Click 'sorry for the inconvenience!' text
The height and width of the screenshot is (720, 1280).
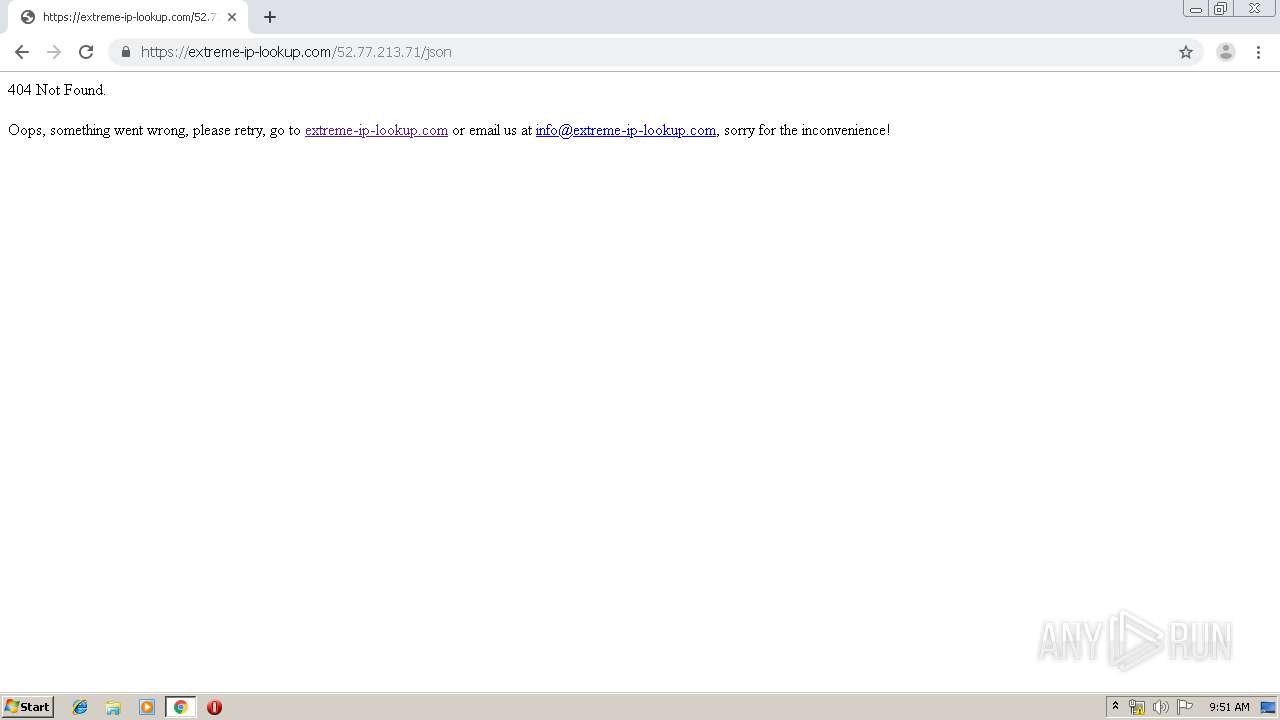pos(807,130)
